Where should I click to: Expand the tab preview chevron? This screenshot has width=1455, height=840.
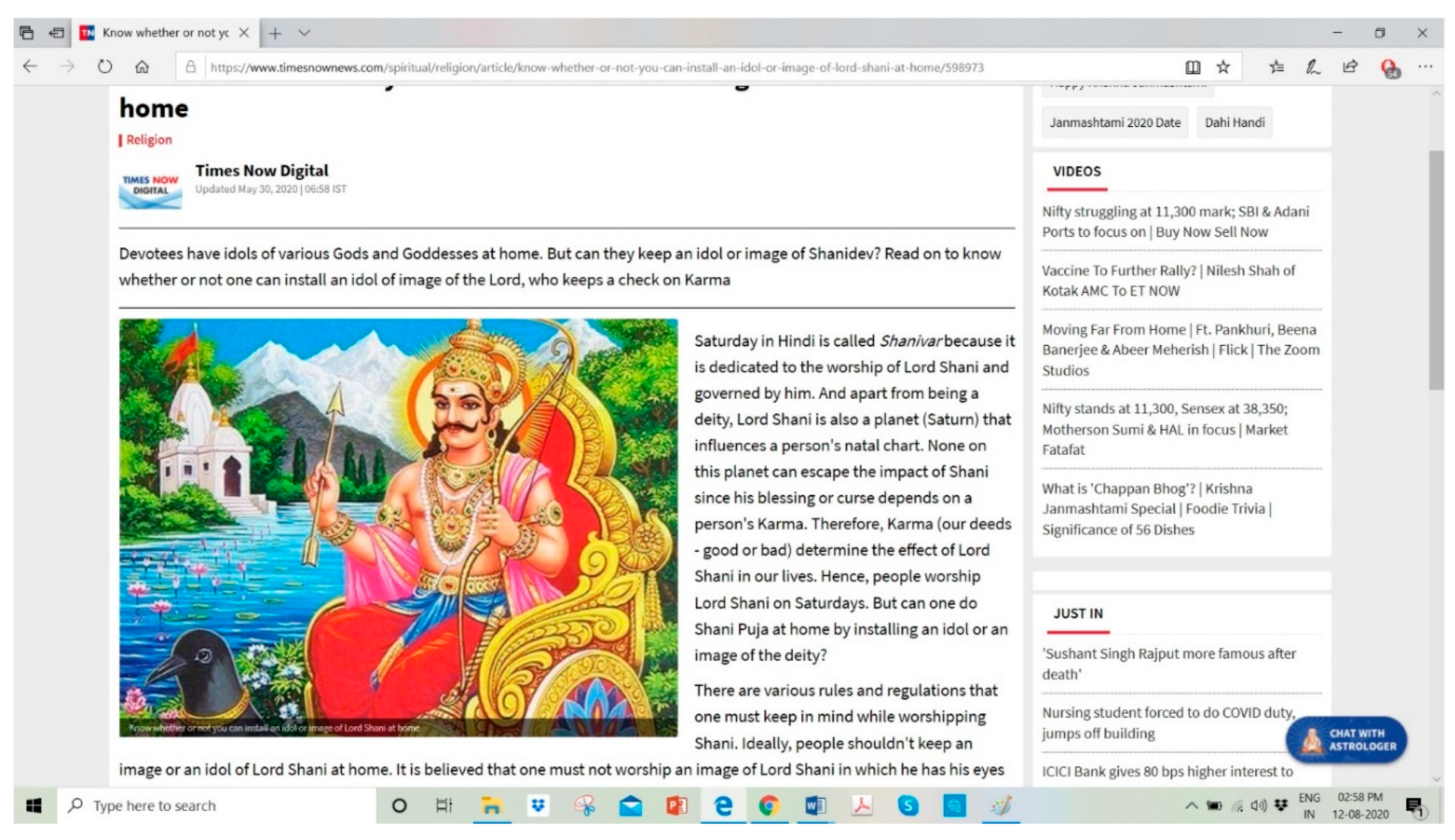304,33
